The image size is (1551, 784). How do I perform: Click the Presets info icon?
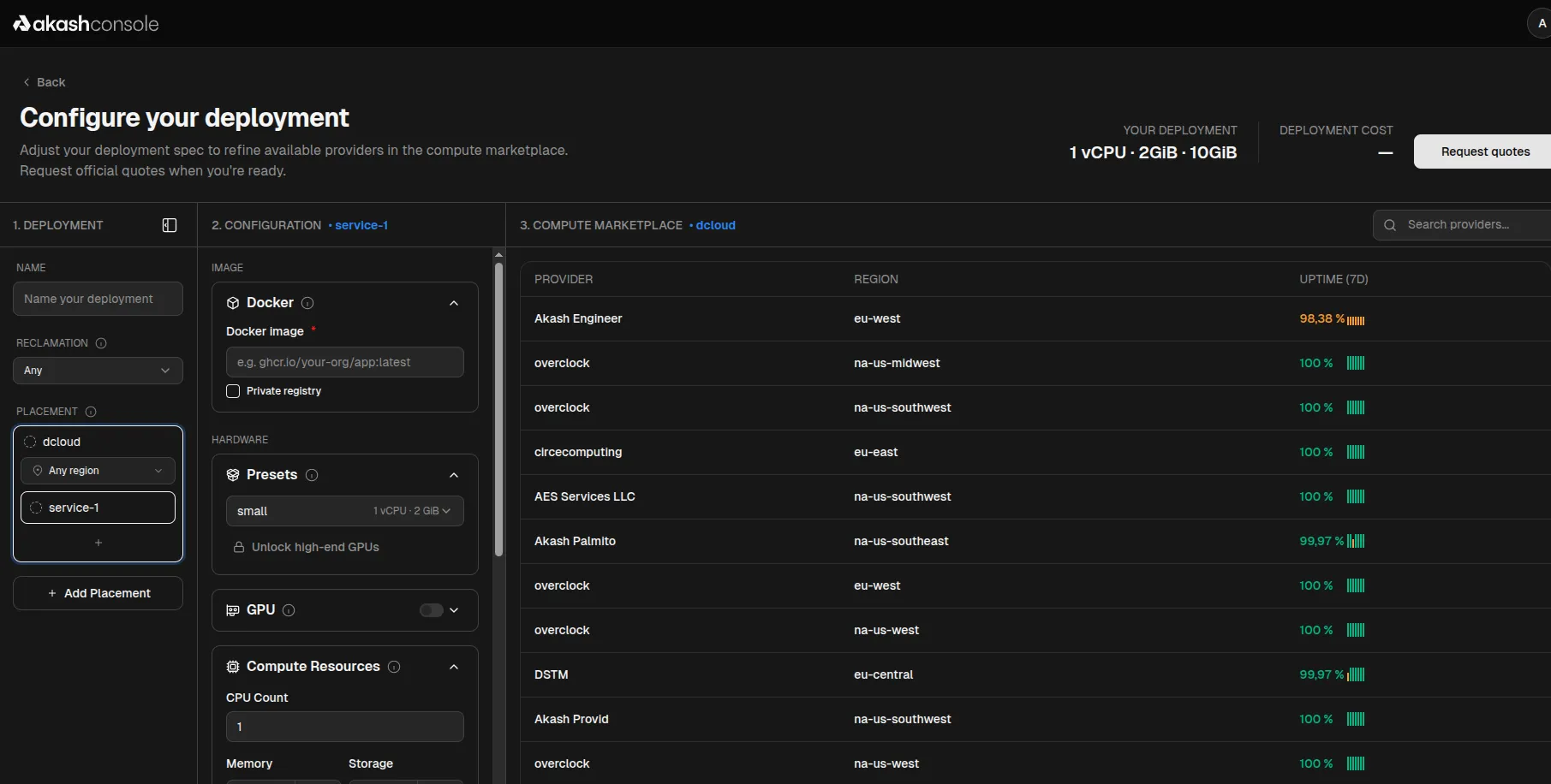pyautogui.click(x=312, y=475)
